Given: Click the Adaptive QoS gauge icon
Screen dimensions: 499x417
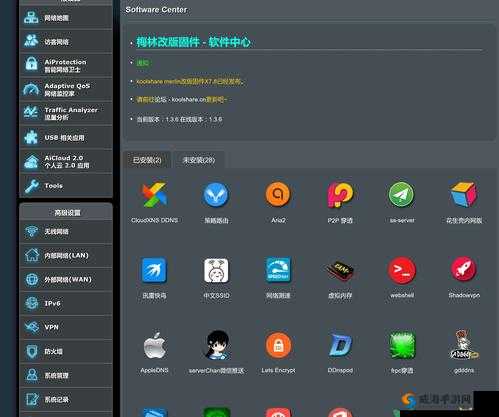Looking at the screenshot, I should pos(31,89).
